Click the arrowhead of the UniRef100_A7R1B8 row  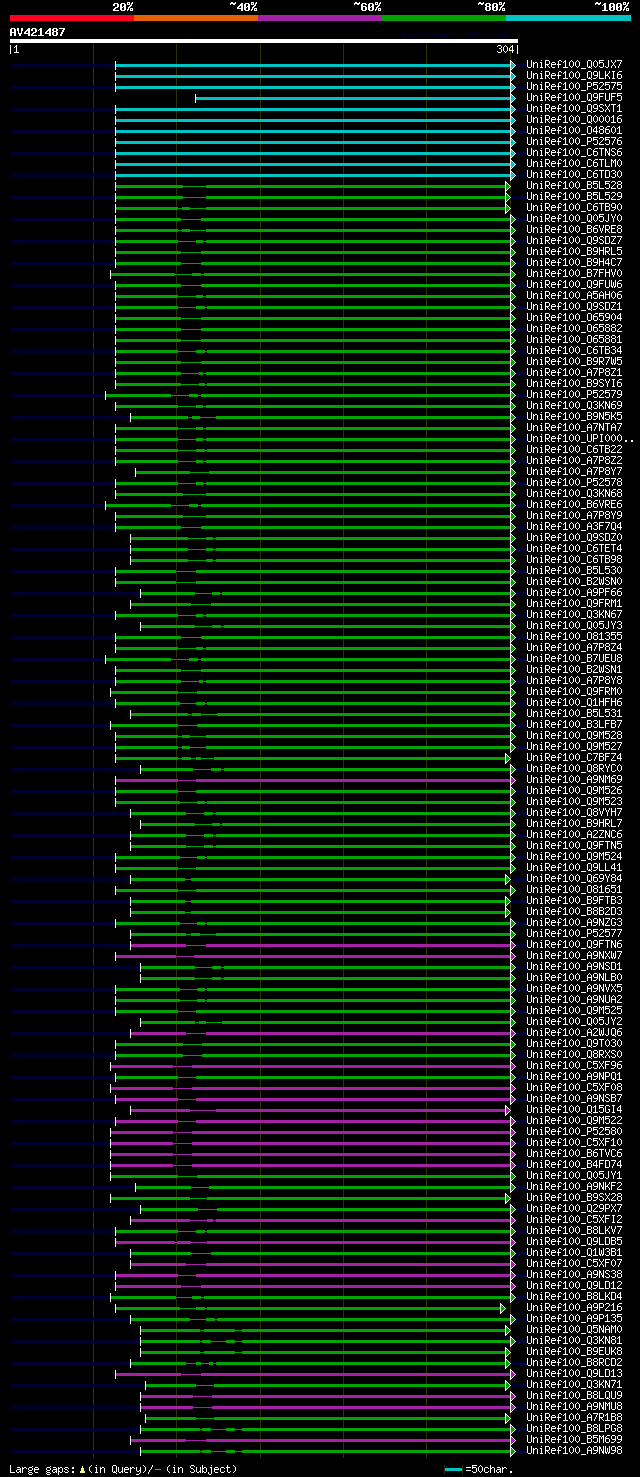tap(508, 1418)
